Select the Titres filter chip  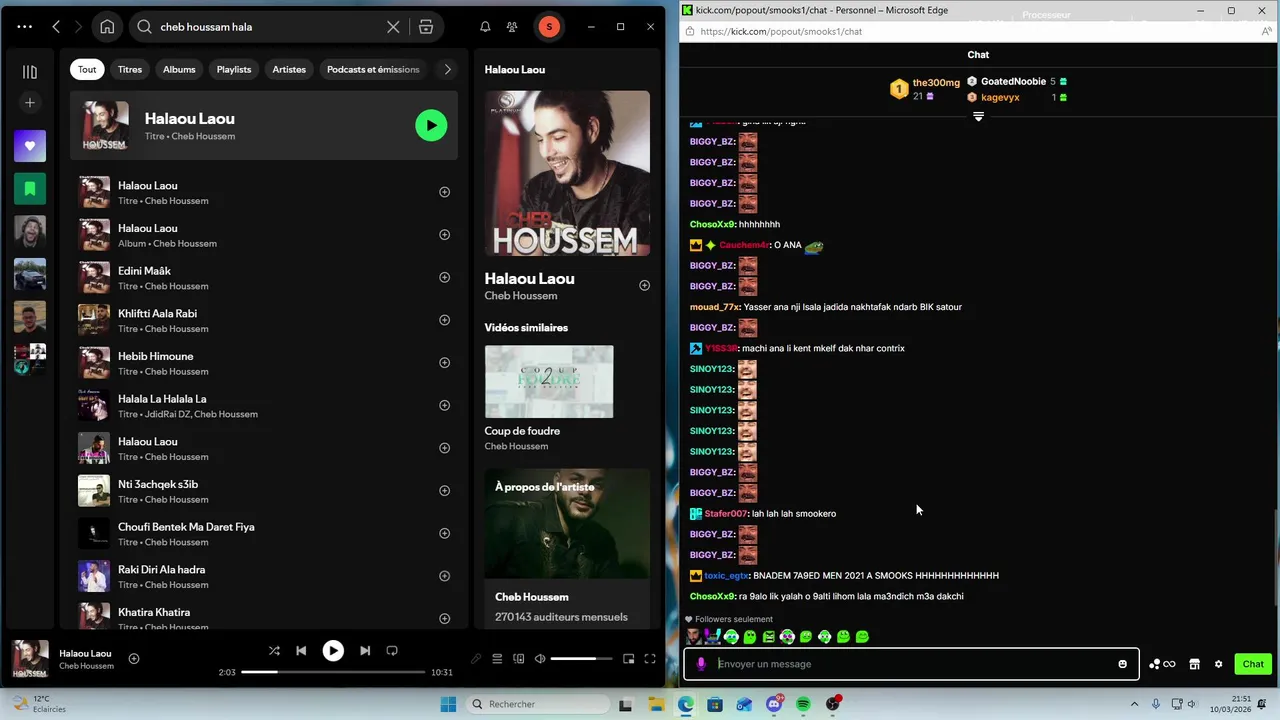pyautogui.click(x=130, y=69)
